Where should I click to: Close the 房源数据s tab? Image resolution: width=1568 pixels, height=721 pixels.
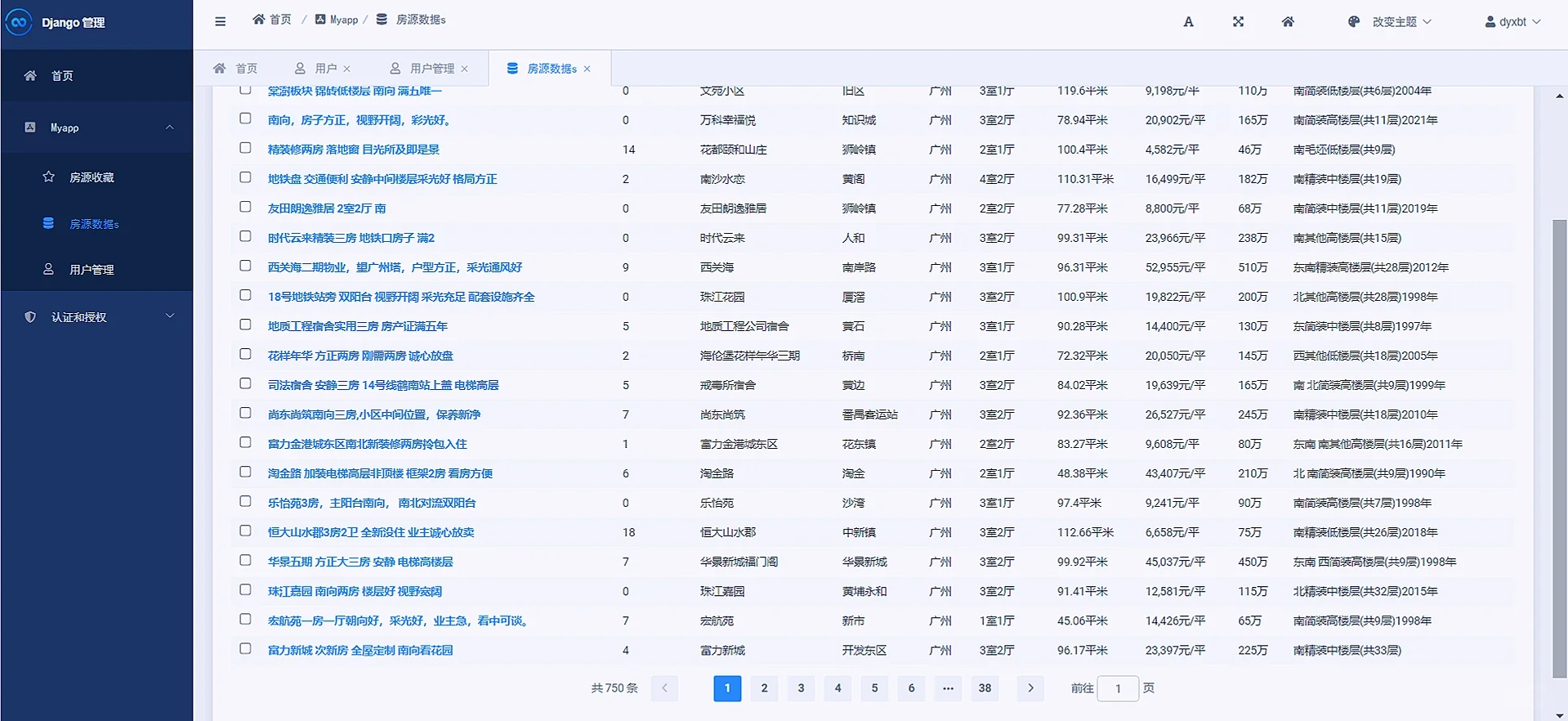(587, 69)
